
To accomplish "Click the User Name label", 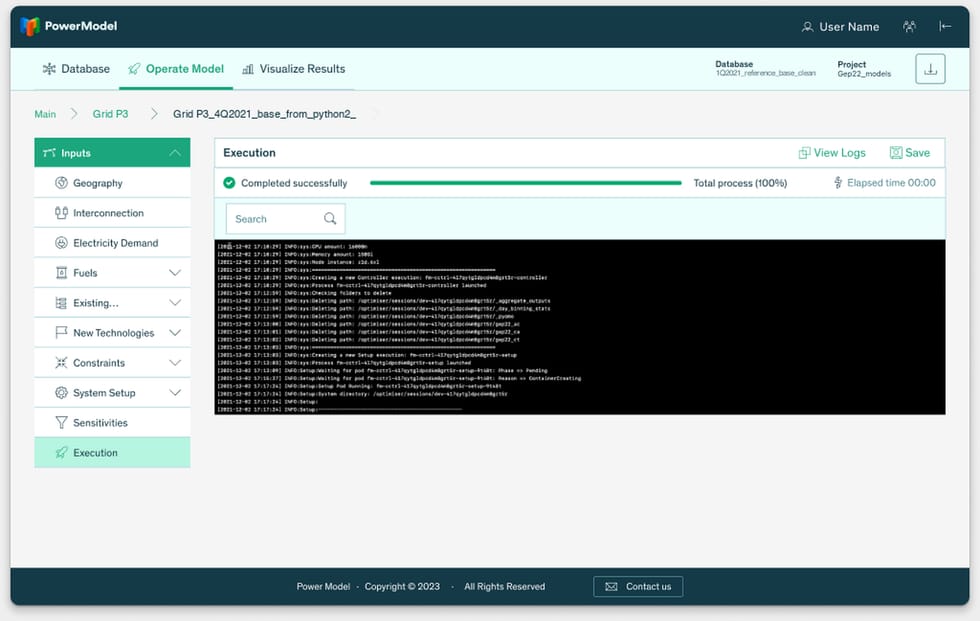I will pos(849,27).
